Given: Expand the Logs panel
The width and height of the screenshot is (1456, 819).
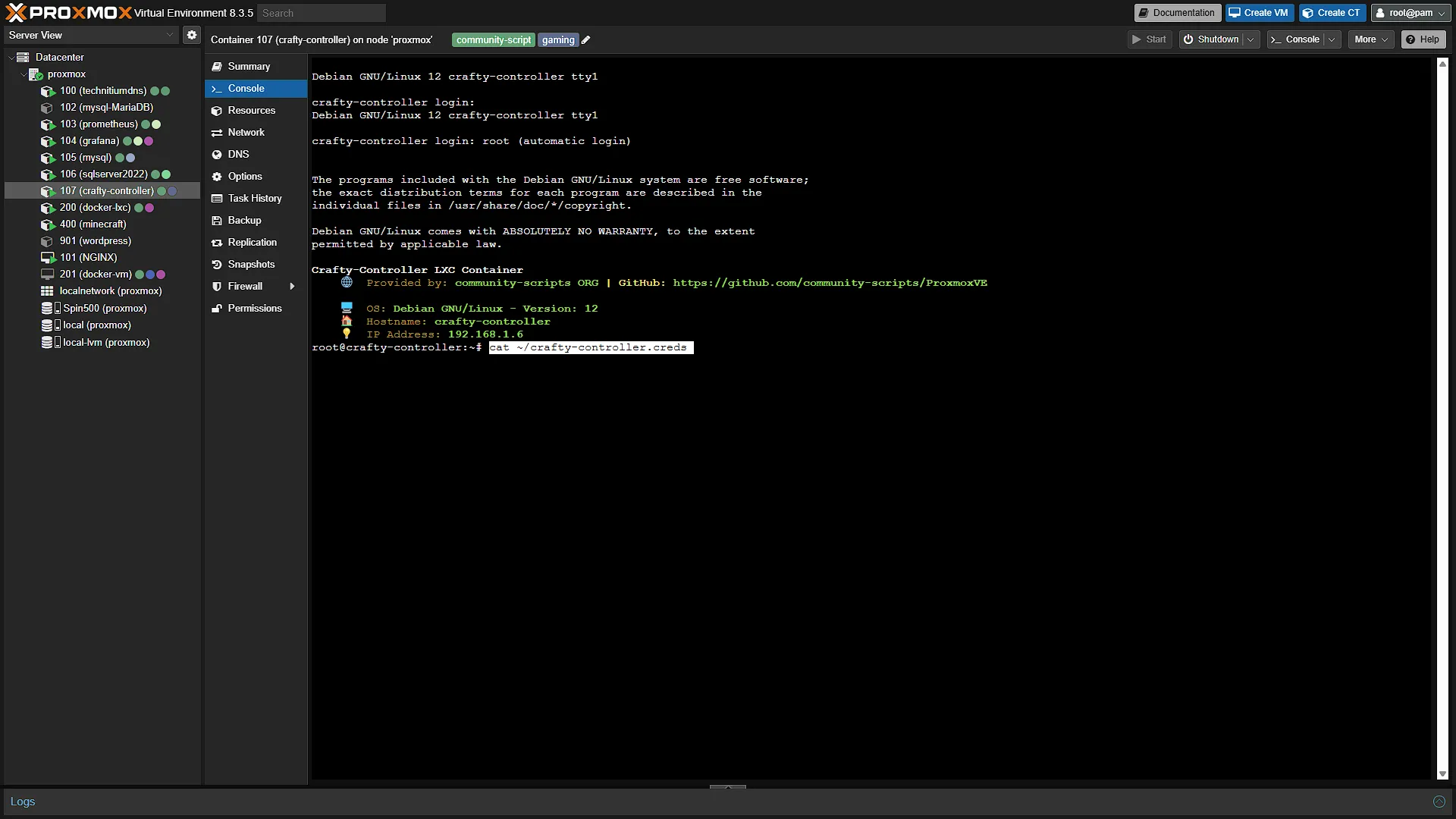Looking at the screenshot, I should pos(1439,802).
